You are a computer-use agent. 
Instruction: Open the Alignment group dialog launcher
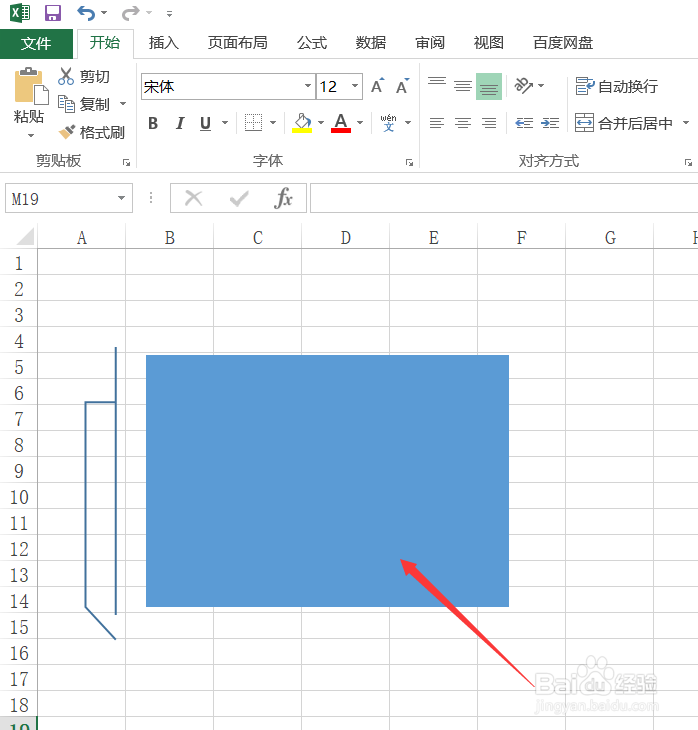coord(688,162)
